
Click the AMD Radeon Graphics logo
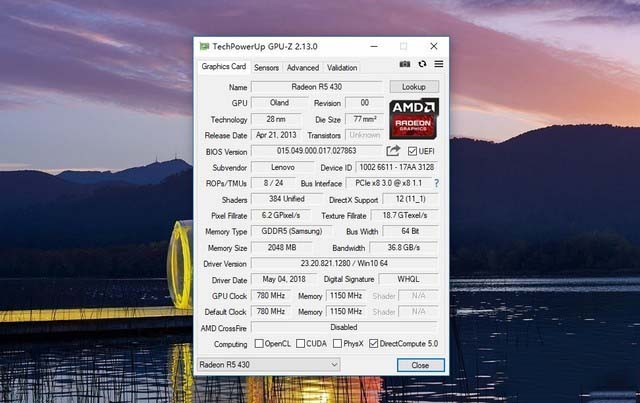point(414,118)
